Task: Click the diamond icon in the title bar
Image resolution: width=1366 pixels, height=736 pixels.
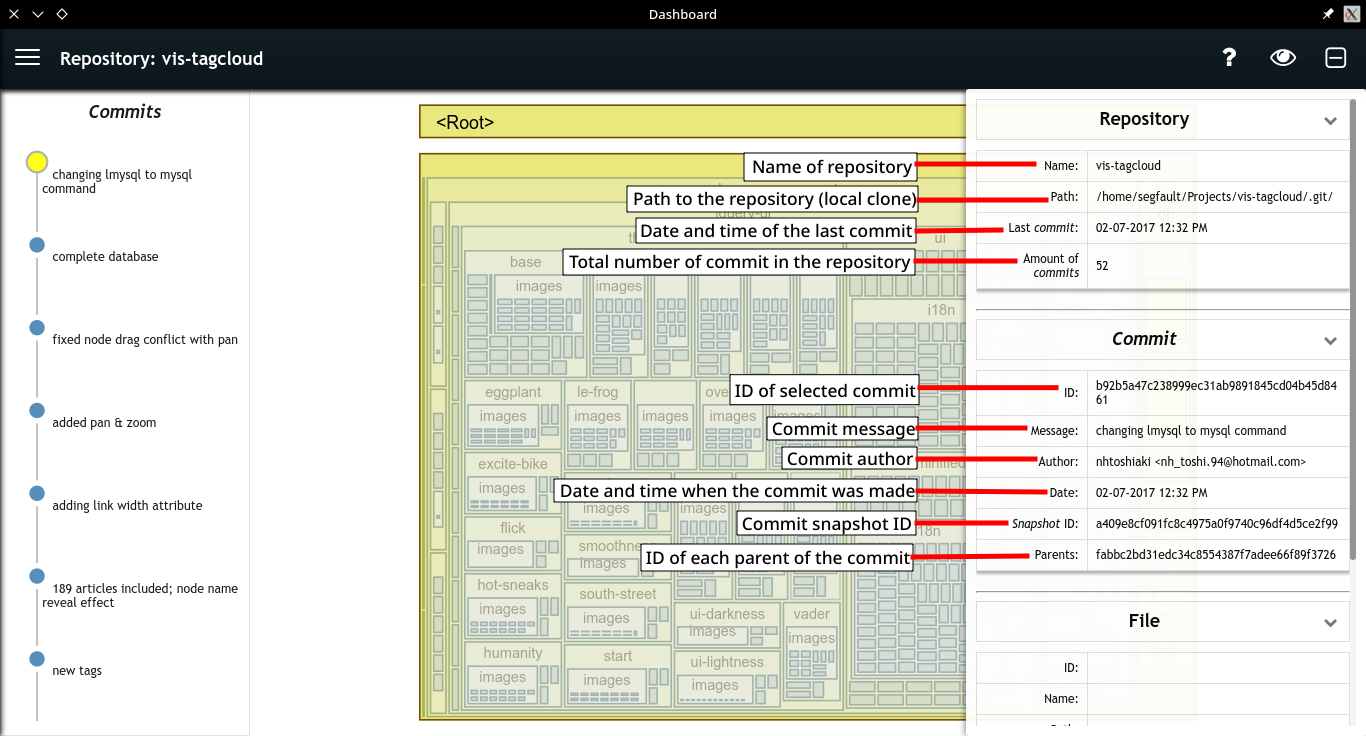Action: (61, 14)
